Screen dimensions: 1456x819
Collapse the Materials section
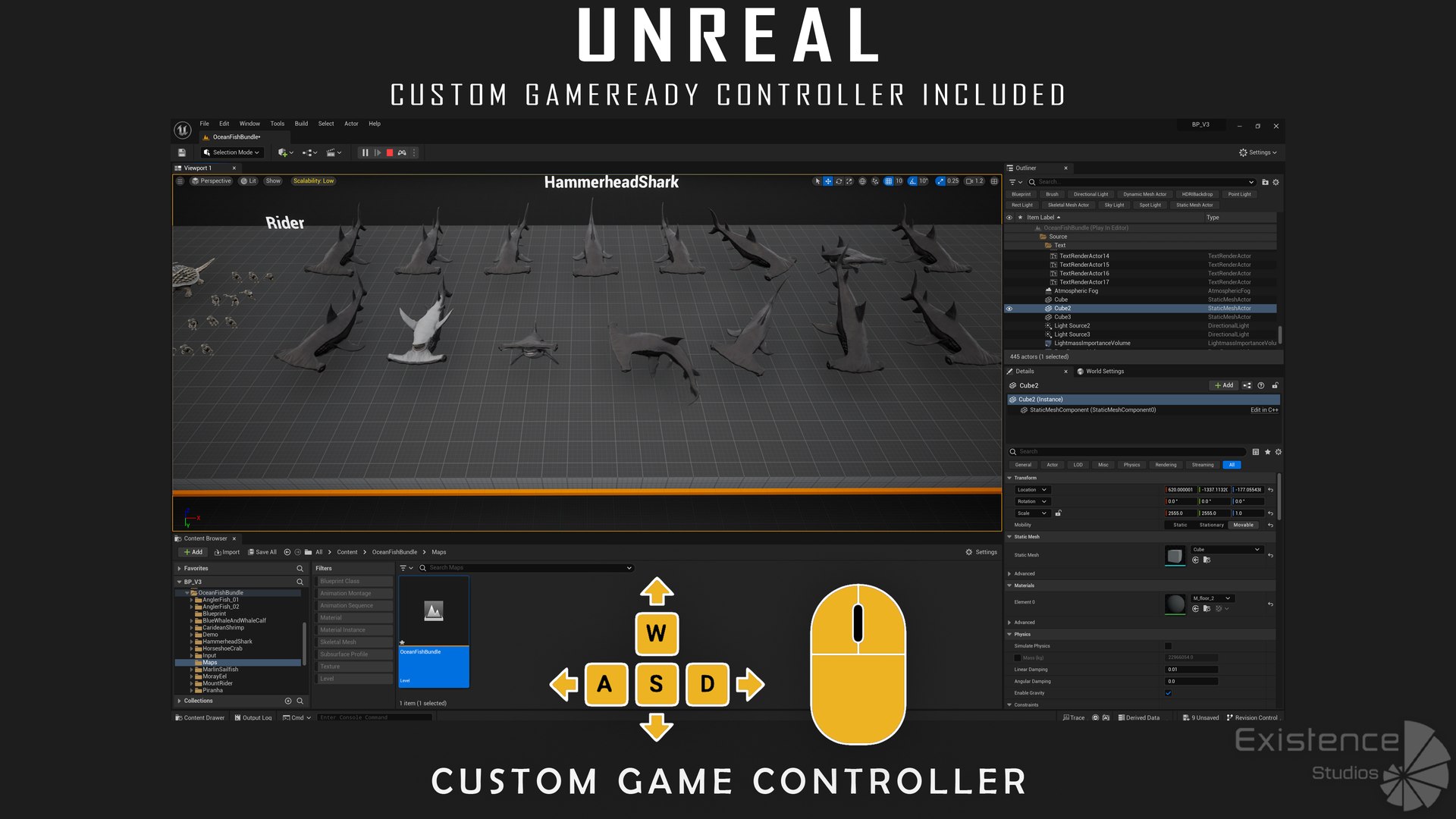coord(1009,585)
